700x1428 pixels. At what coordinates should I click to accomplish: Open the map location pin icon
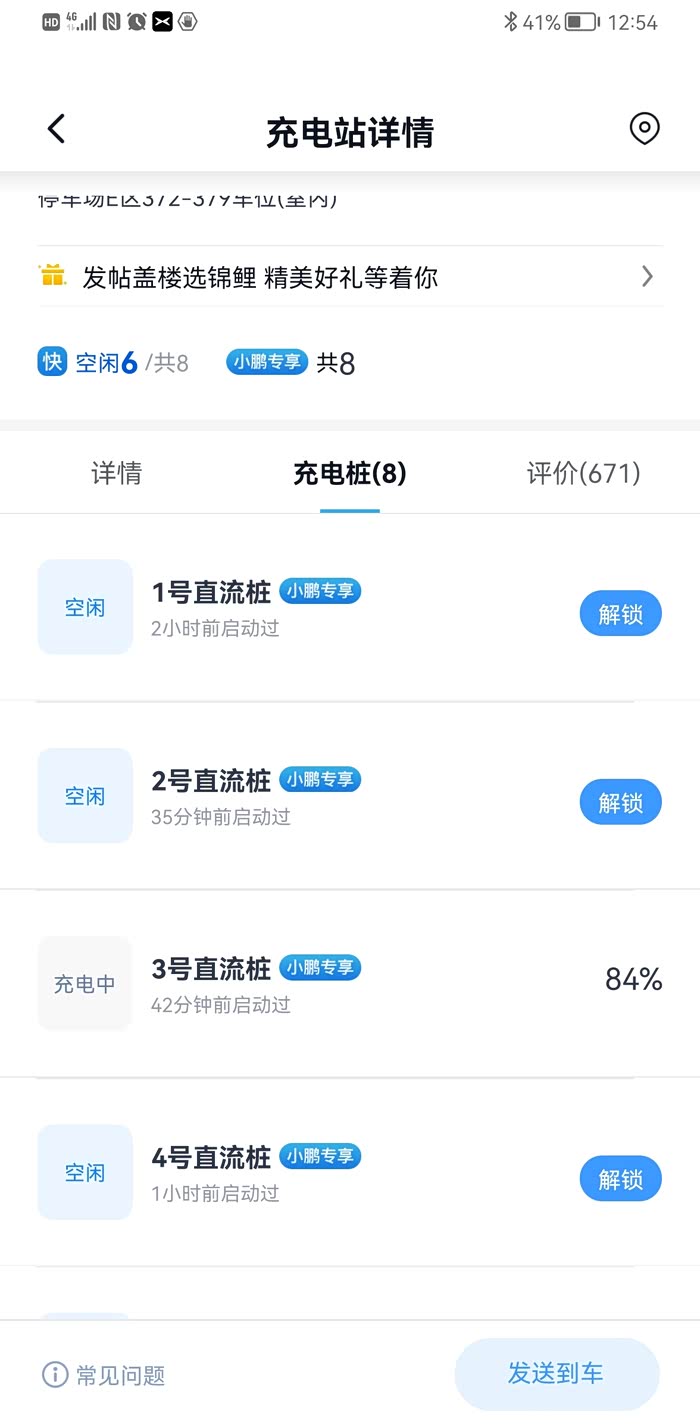click(x=644, y=129)
